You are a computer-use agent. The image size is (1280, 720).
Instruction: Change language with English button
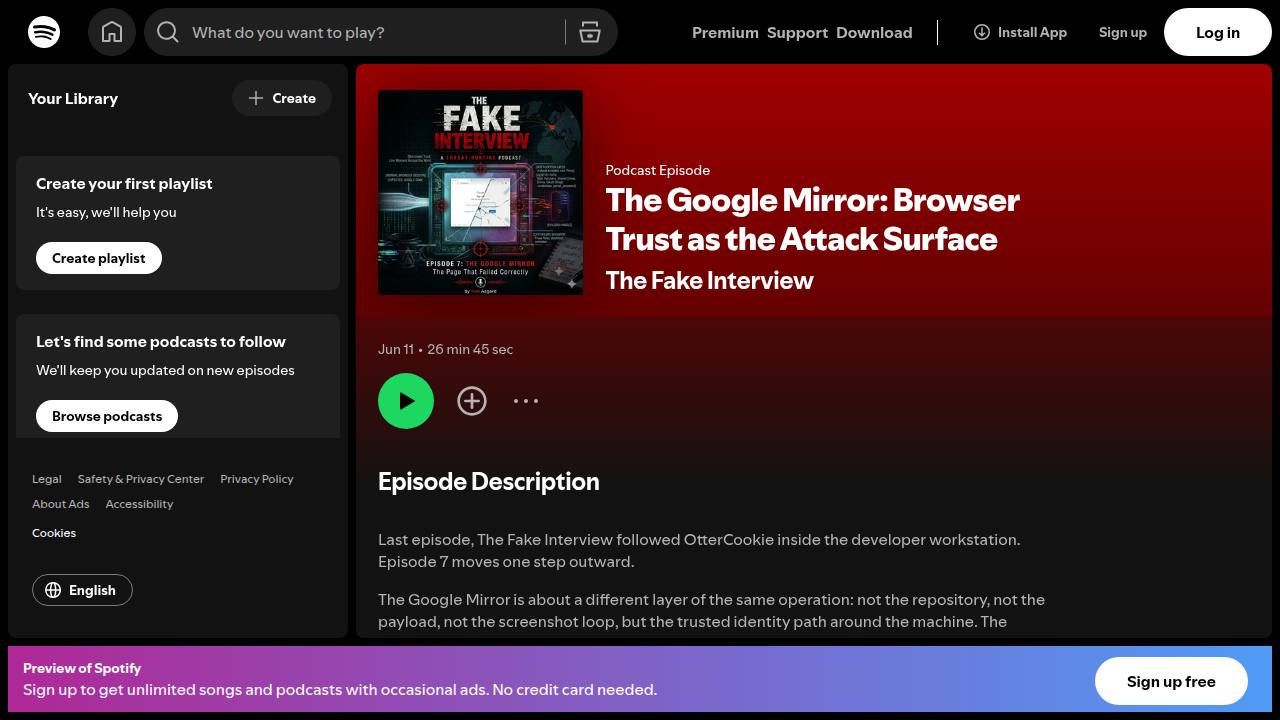tap(82, 590)
